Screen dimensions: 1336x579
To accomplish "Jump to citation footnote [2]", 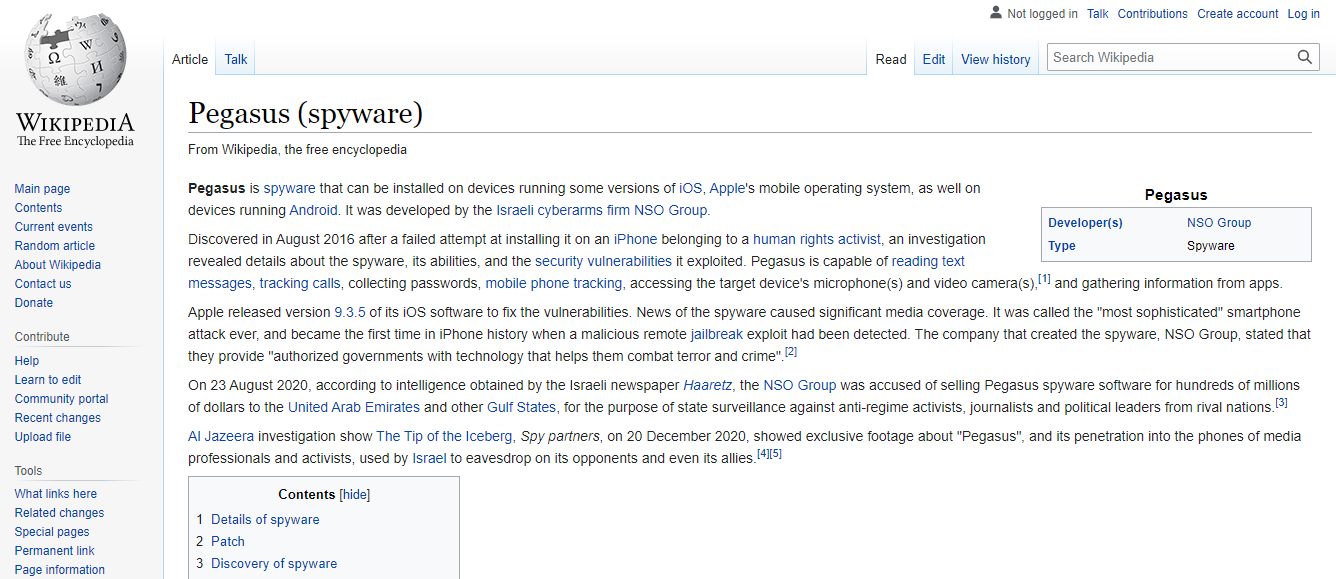I will [x=791, y=351].
